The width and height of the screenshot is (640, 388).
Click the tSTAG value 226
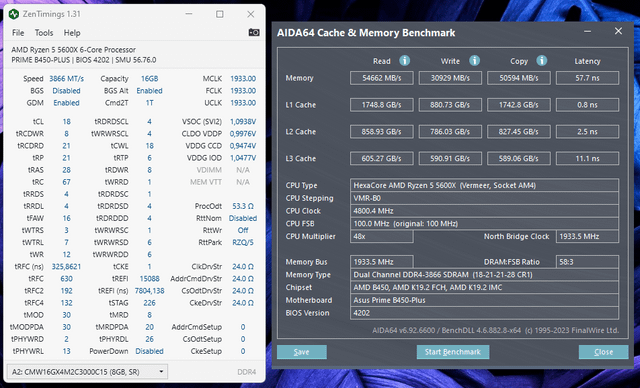(x=149, y=303)
